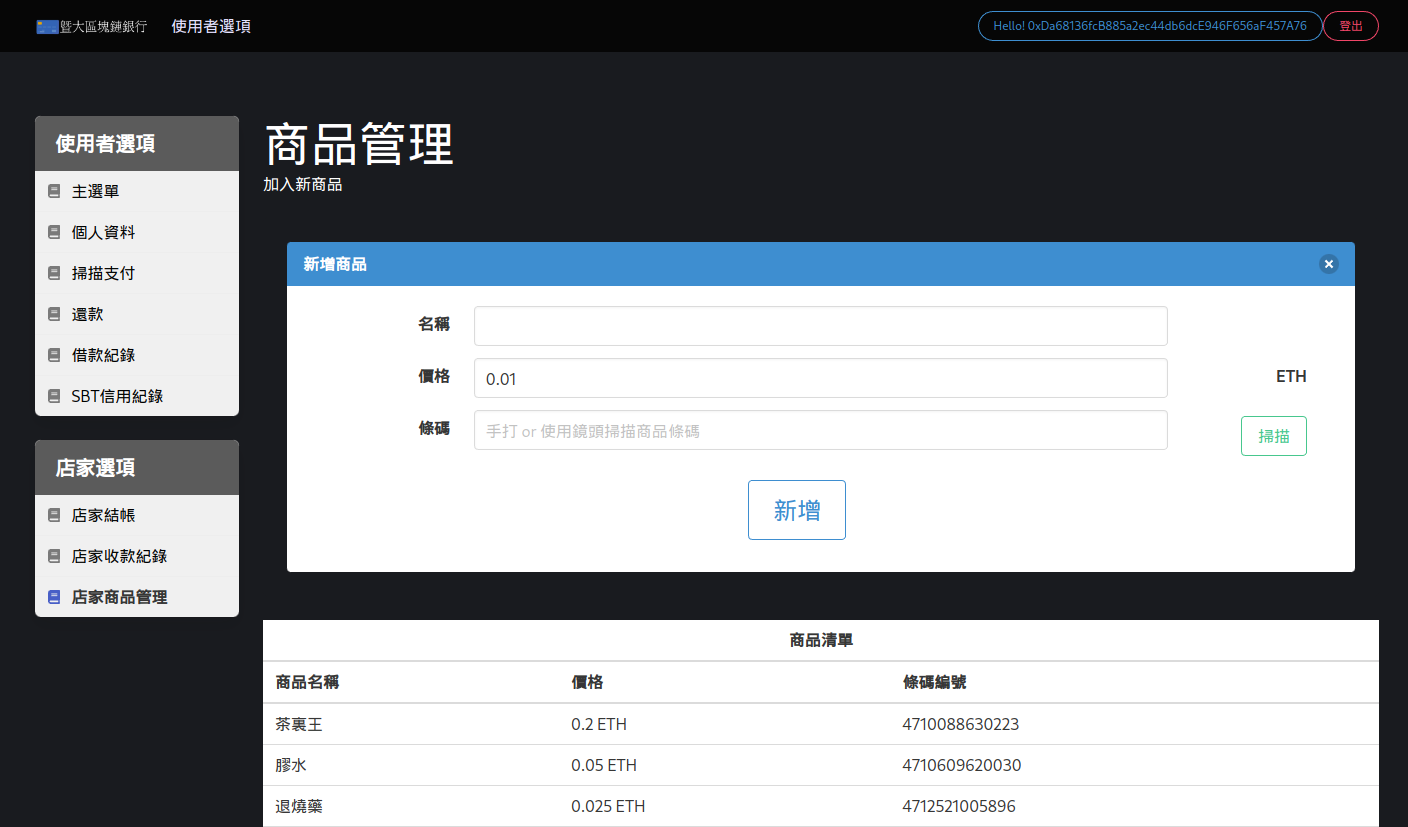Click the book icon beside 個人資料
Screen dimensions: 1408x827
(54, 232)
